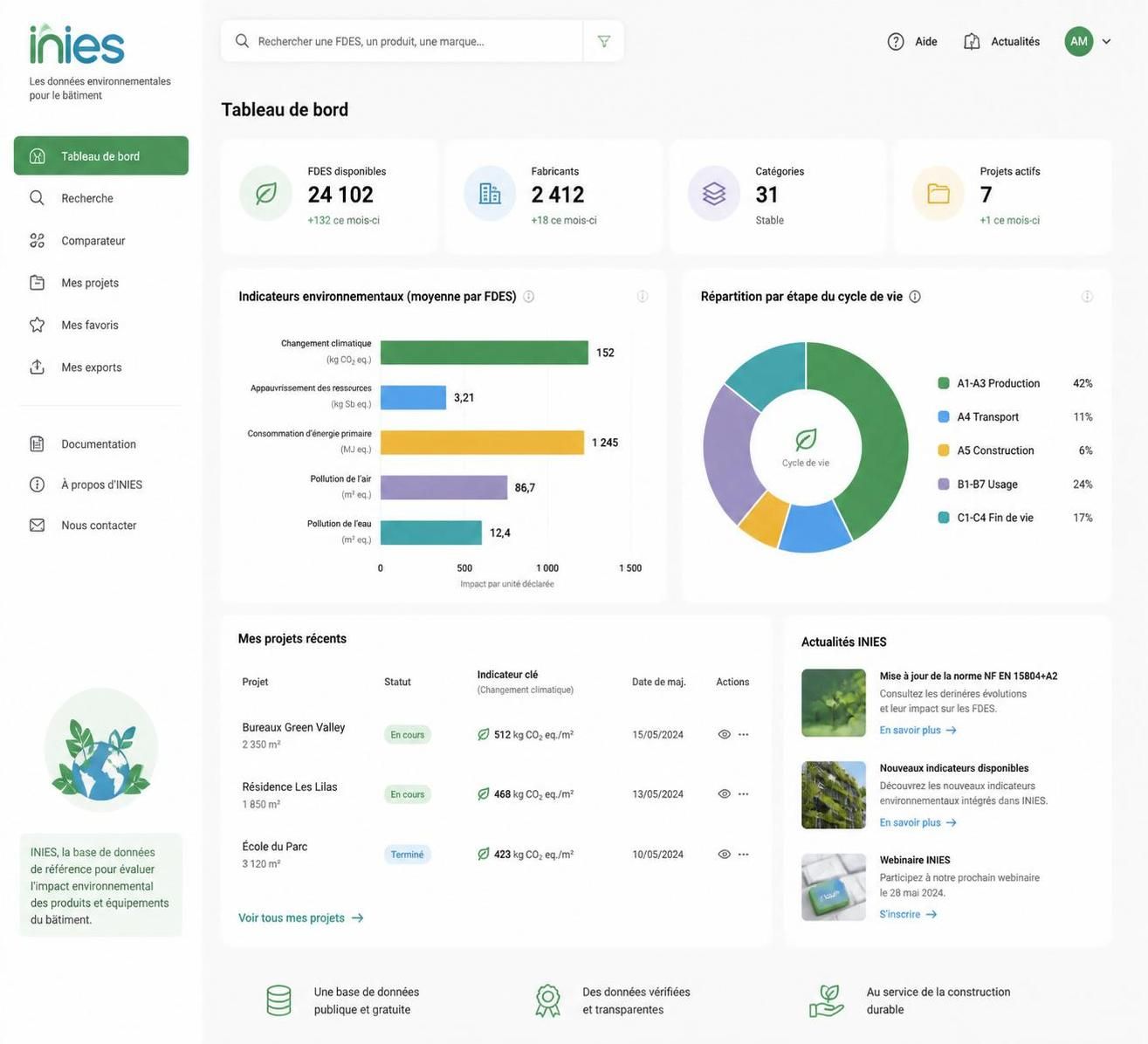
Task: Click the search magnifier icon in search bar
Action: tap(242, 41)
